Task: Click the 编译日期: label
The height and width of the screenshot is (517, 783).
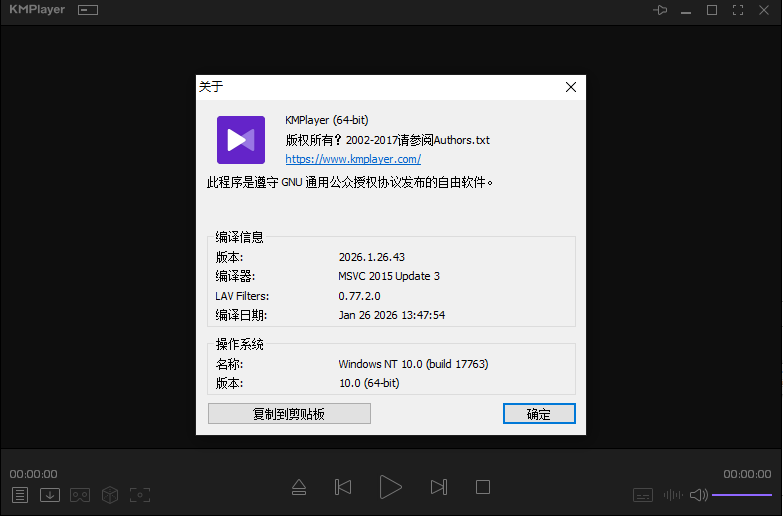Action: 241,315
